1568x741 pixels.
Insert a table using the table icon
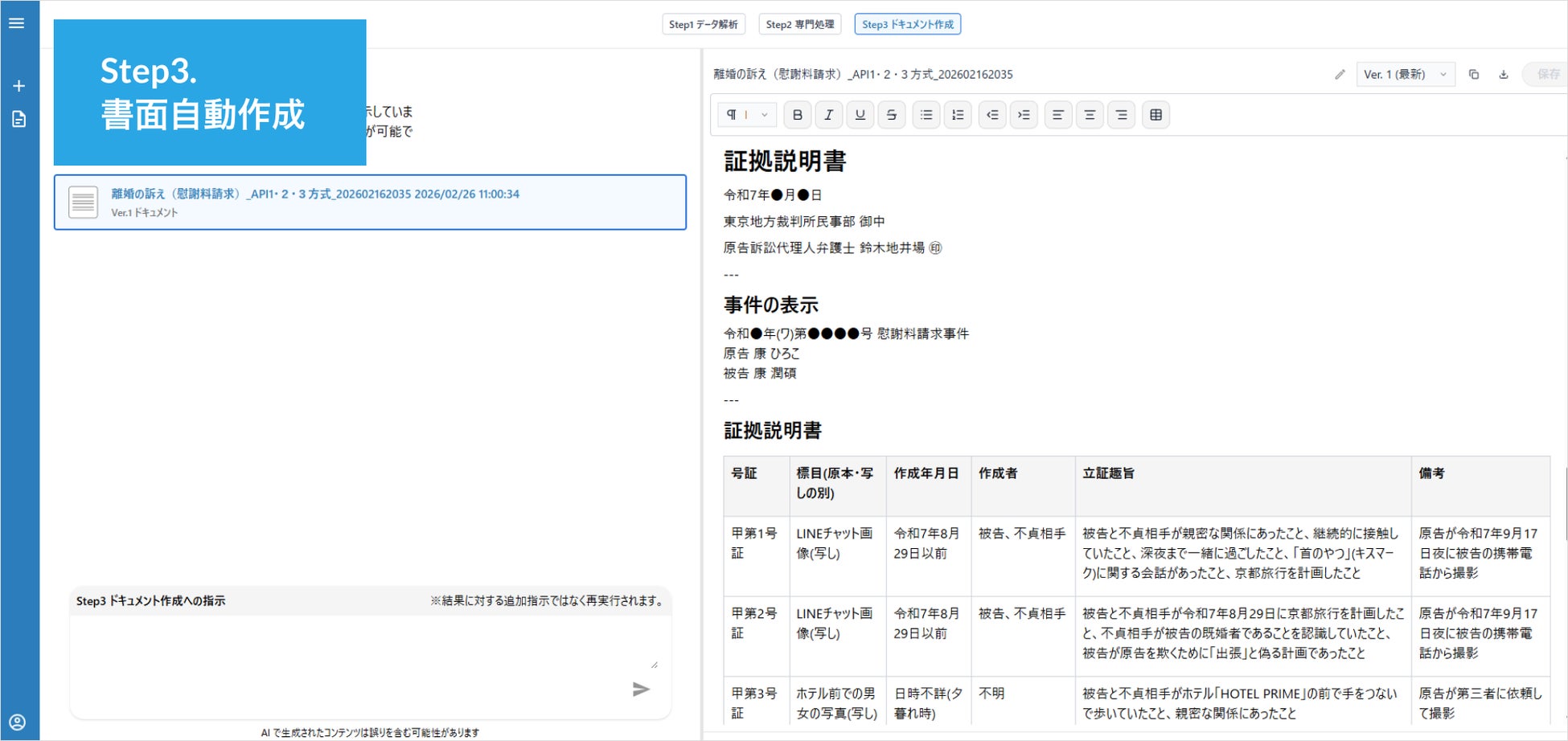tap(1155, 115)
